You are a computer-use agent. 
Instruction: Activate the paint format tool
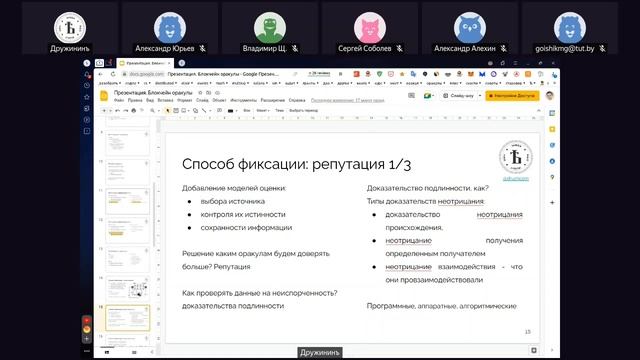point(142,111)
